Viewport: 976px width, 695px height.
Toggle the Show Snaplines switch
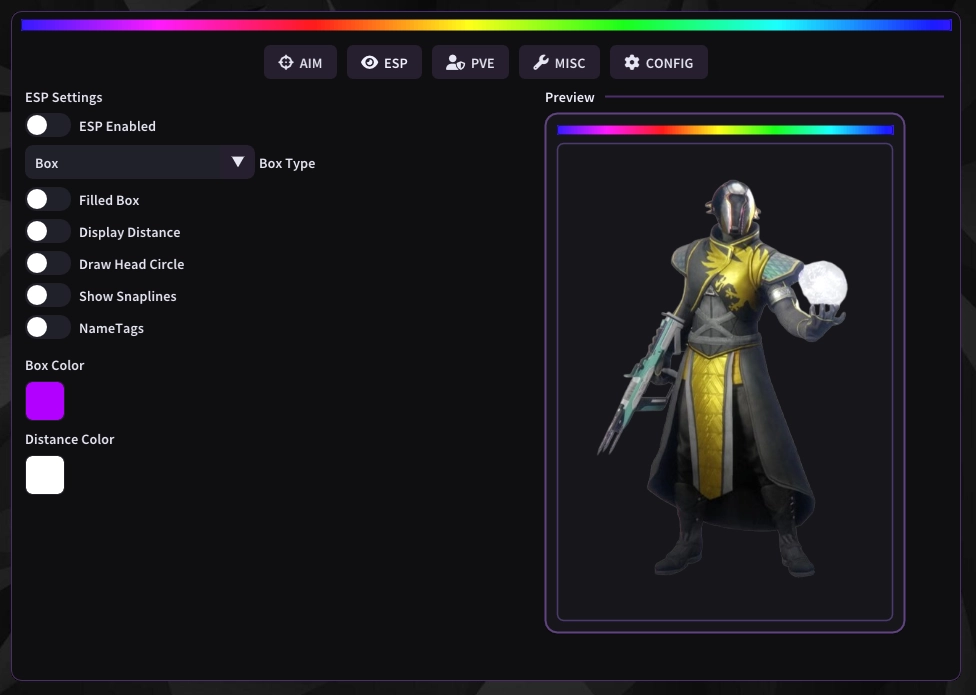(47, 295)
